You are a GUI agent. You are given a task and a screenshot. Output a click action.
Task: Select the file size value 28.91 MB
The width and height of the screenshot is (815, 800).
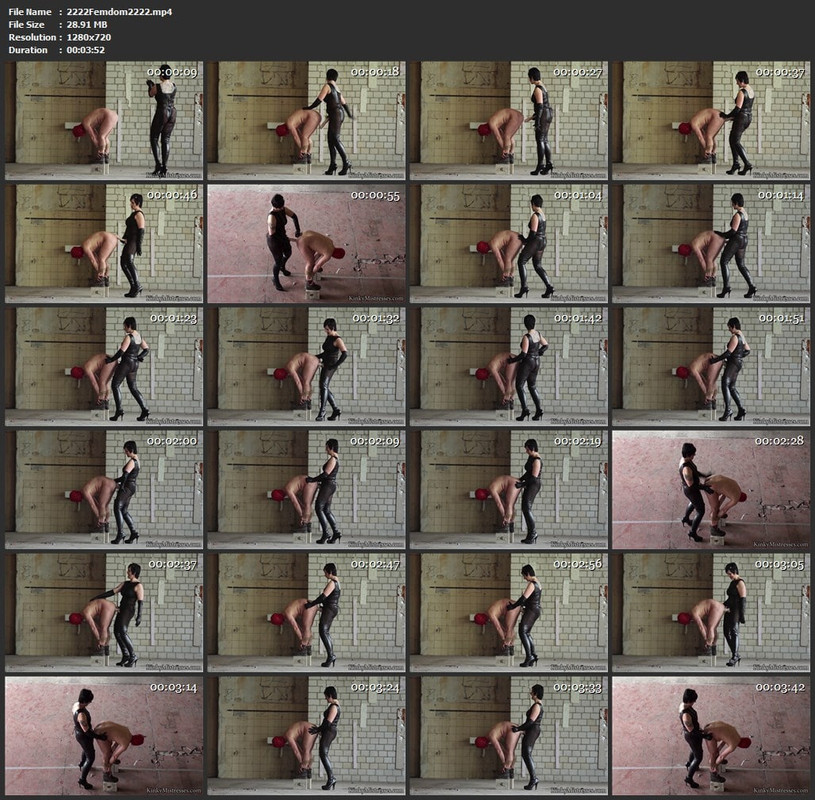tap(87, 24)
